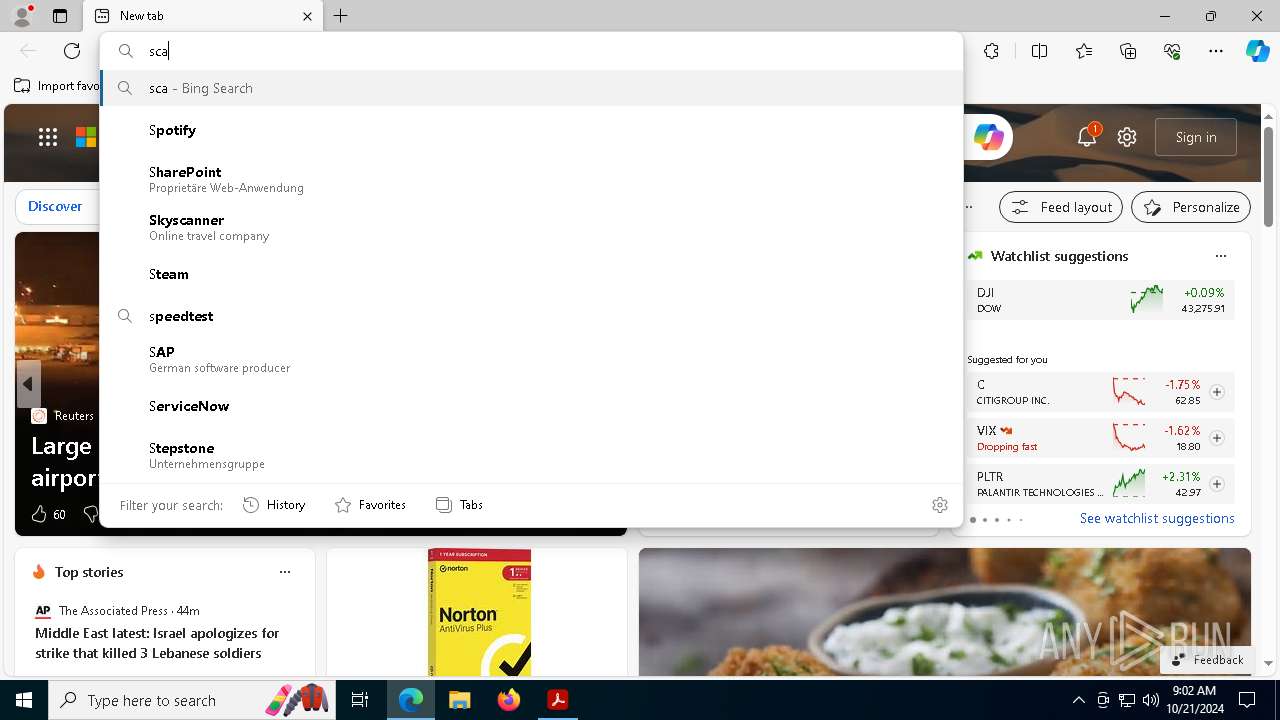
Task: Open the browser profile icon
Action: (x=21, y=16)
